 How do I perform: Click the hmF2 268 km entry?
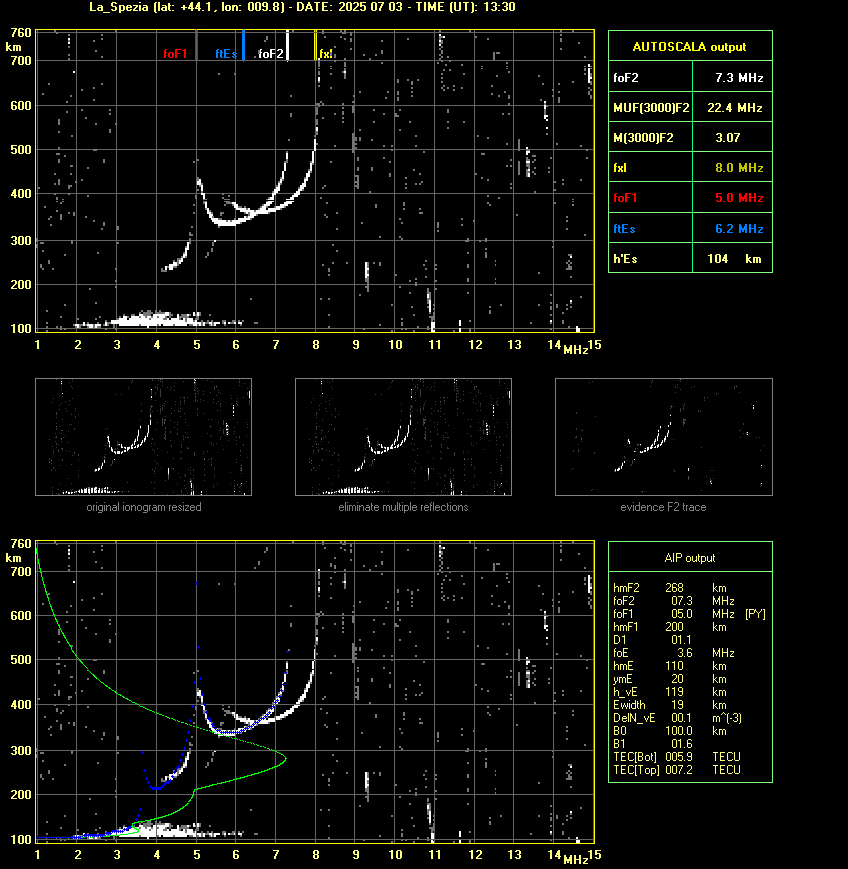pyautogui.click(x=670, y=588)
